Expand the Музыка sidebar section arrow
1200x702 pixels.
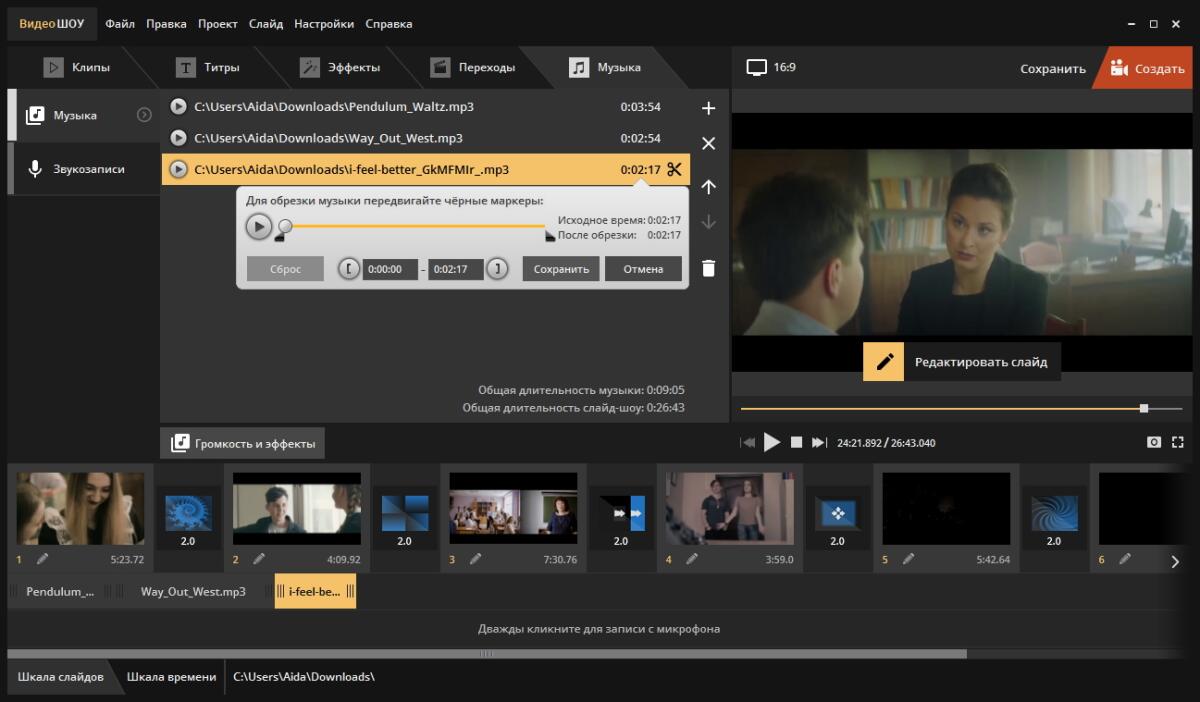coord(144,115)
